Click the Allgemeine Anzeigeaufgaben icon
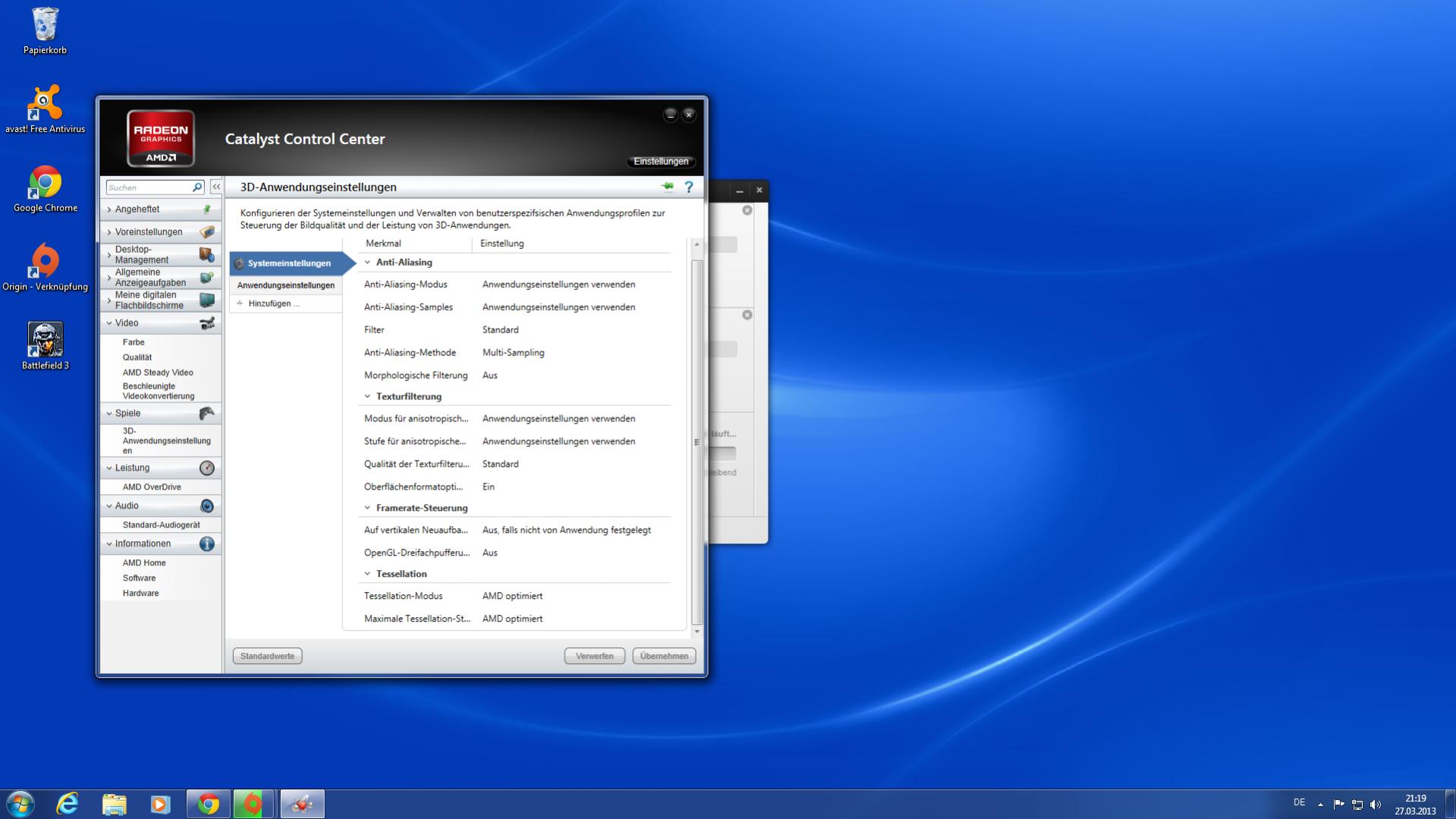The height and width of the screenshot is (819, 1456). (x=206, y=277)
